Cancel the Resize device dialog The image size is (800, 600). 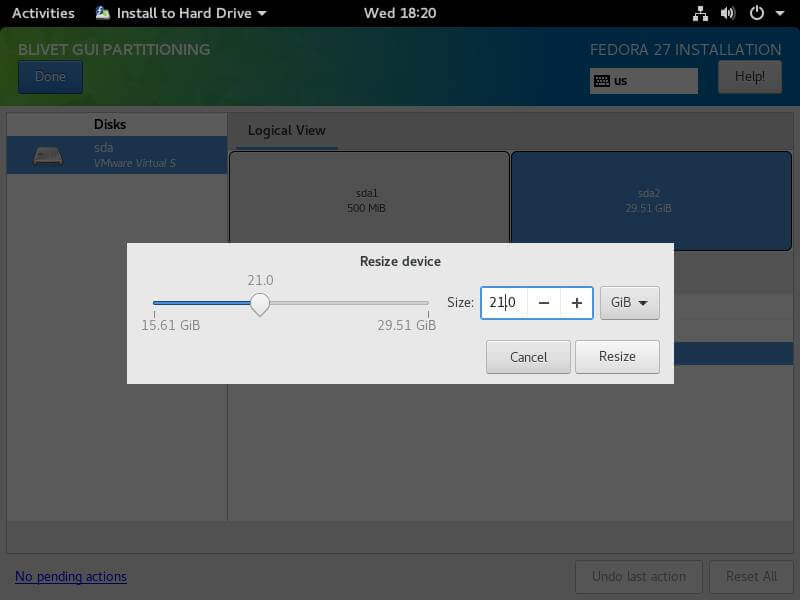[528, 357]
